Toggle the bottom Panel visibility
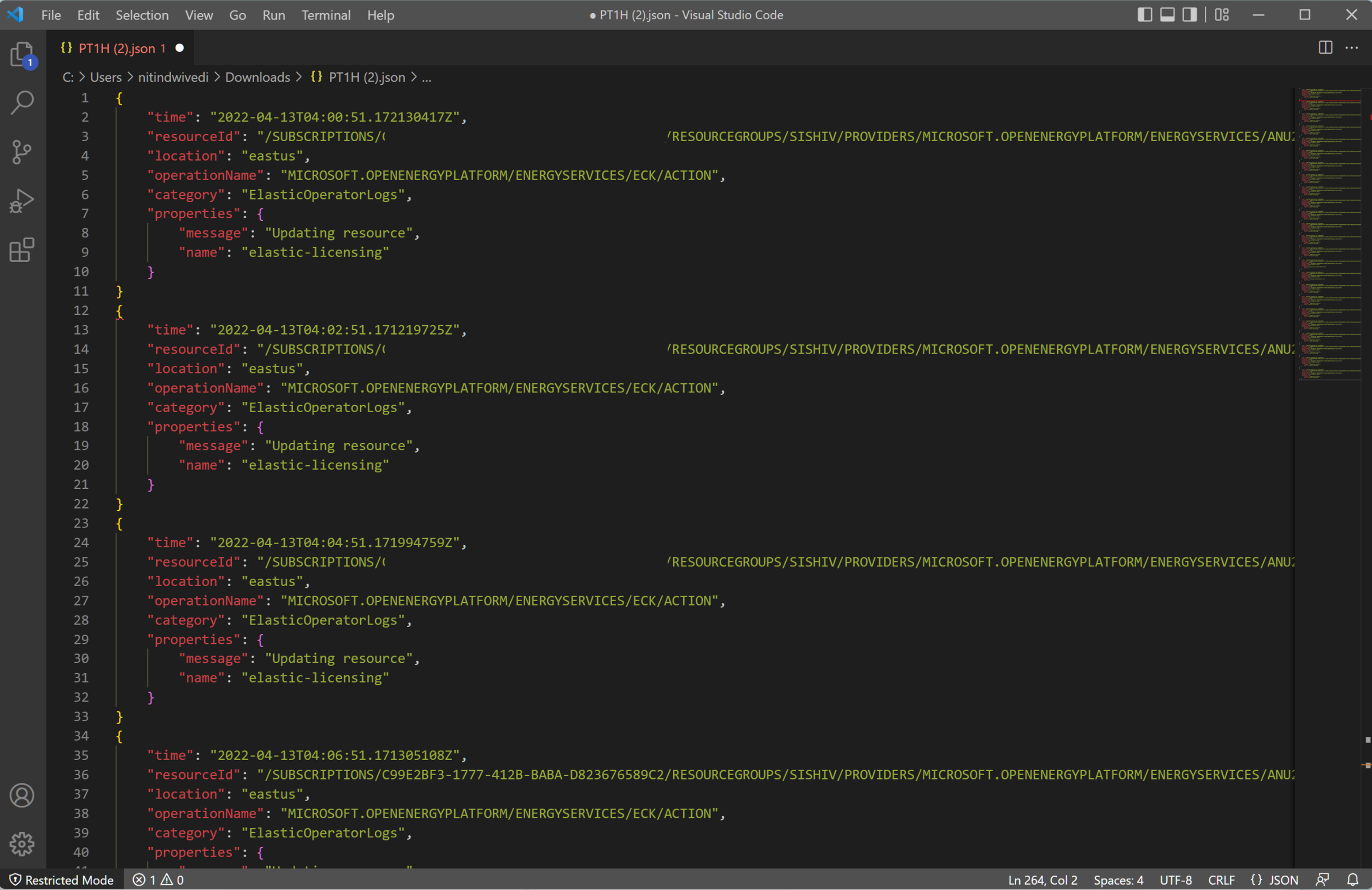 (1167, 15)
